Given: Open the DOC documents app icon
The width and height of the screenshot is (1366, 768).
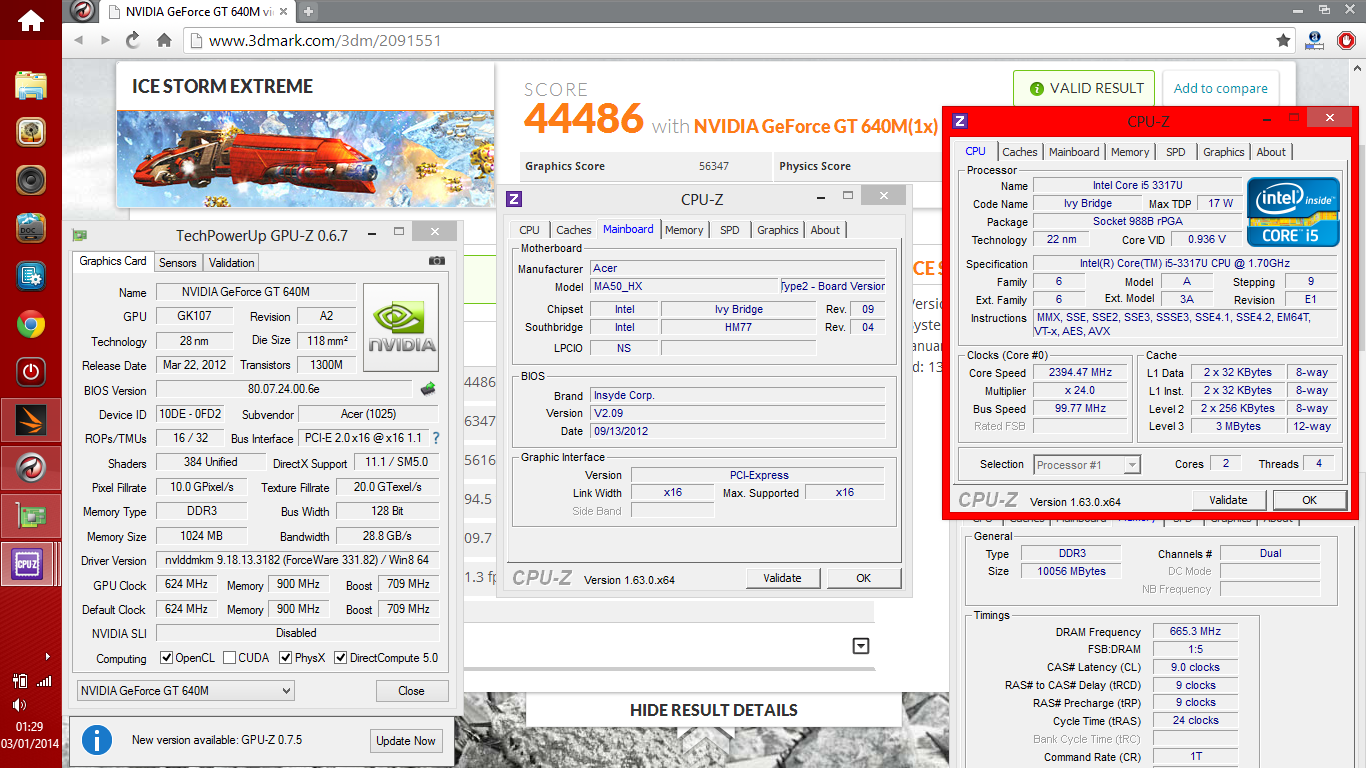Looking at the screenshot, I should (x=31, y=228).
